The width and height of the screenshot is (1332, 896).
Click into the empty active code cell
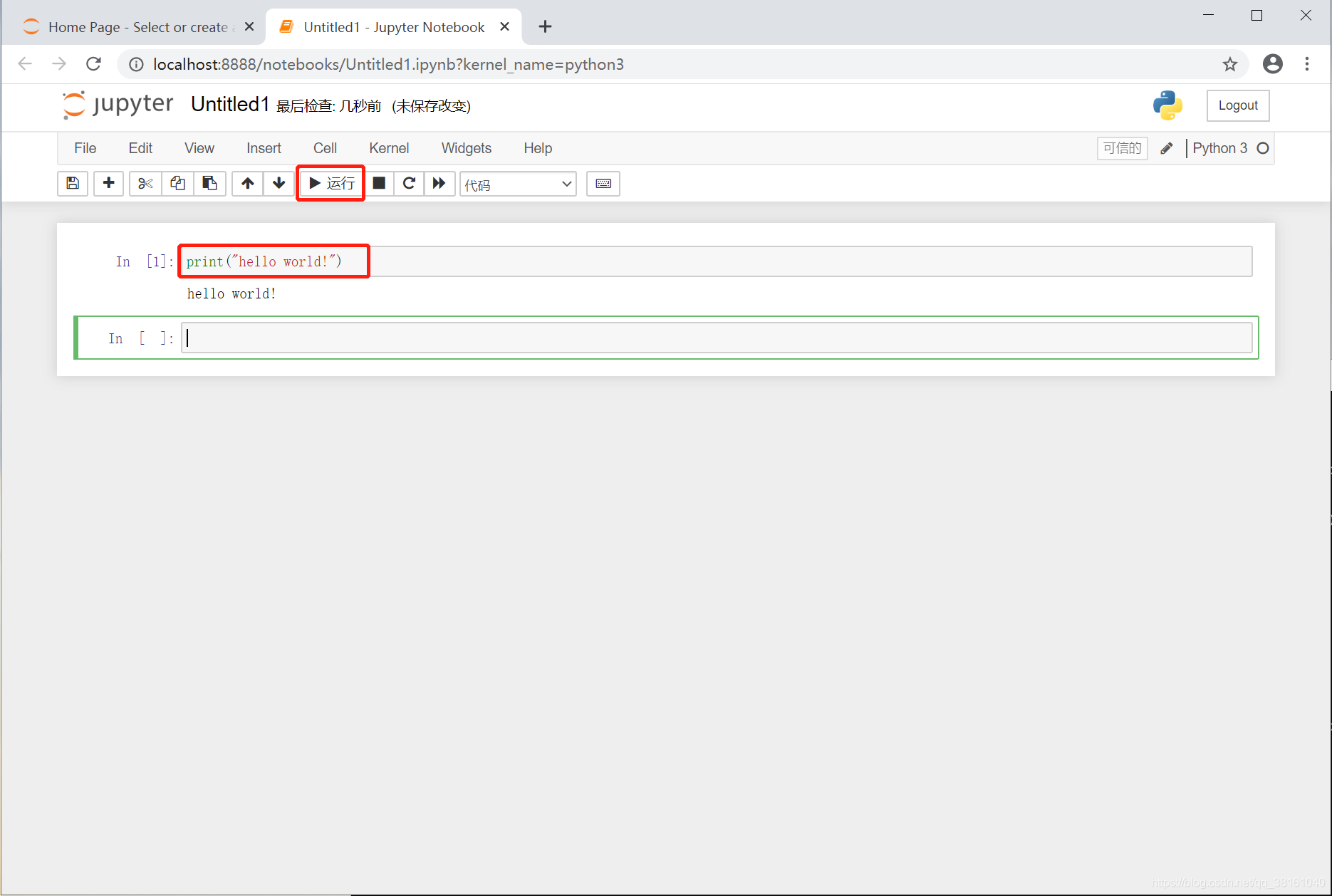coord(716,338)
